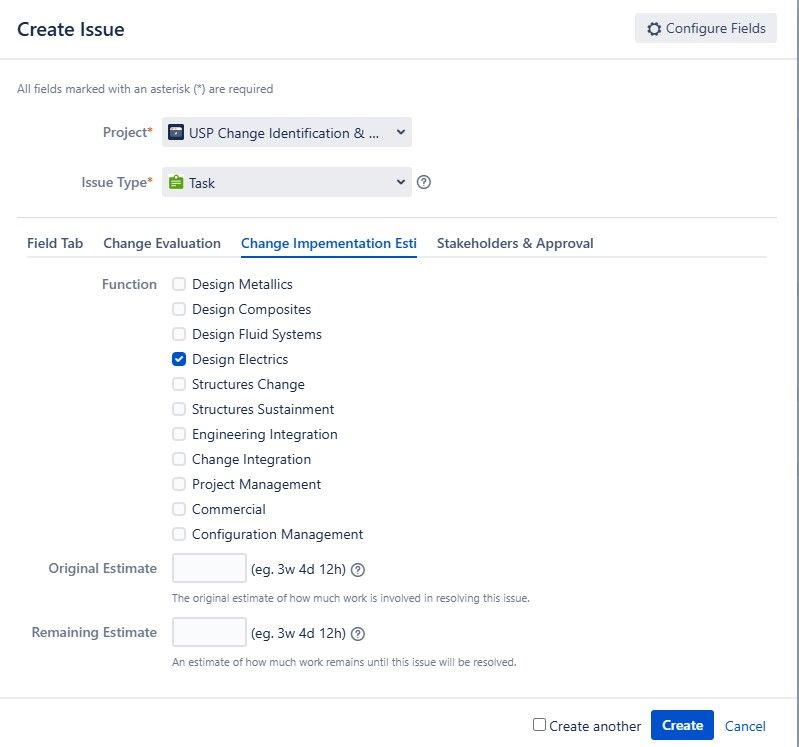Open Remaining Estimate help question mark icon

click(358, 634)
